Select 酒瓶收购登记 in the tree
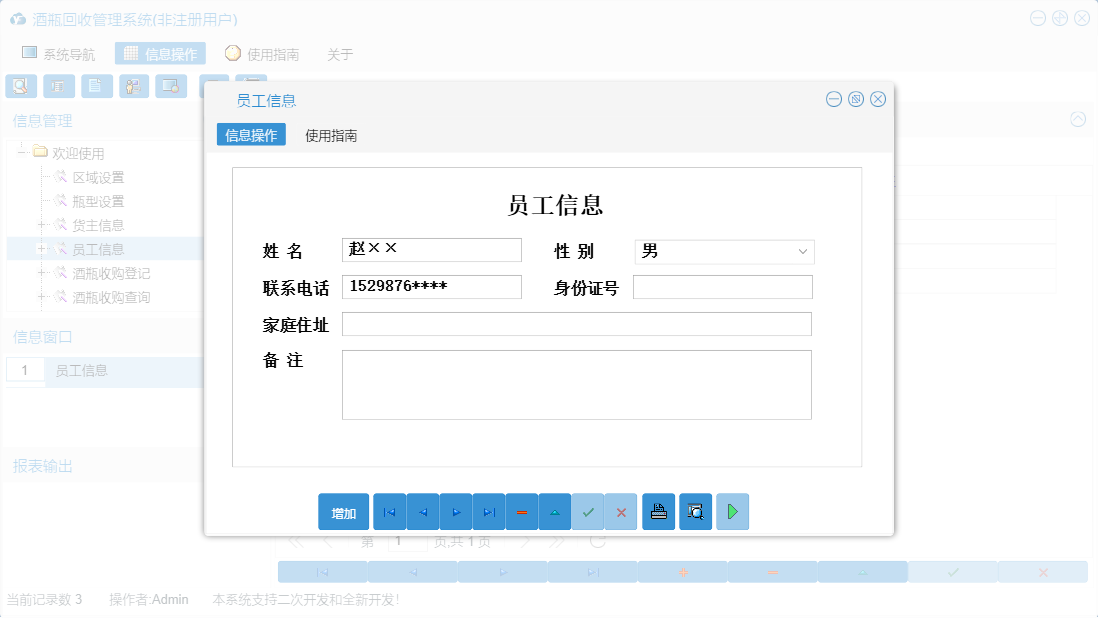The image size is (1098, 618). tap(113, 272)
